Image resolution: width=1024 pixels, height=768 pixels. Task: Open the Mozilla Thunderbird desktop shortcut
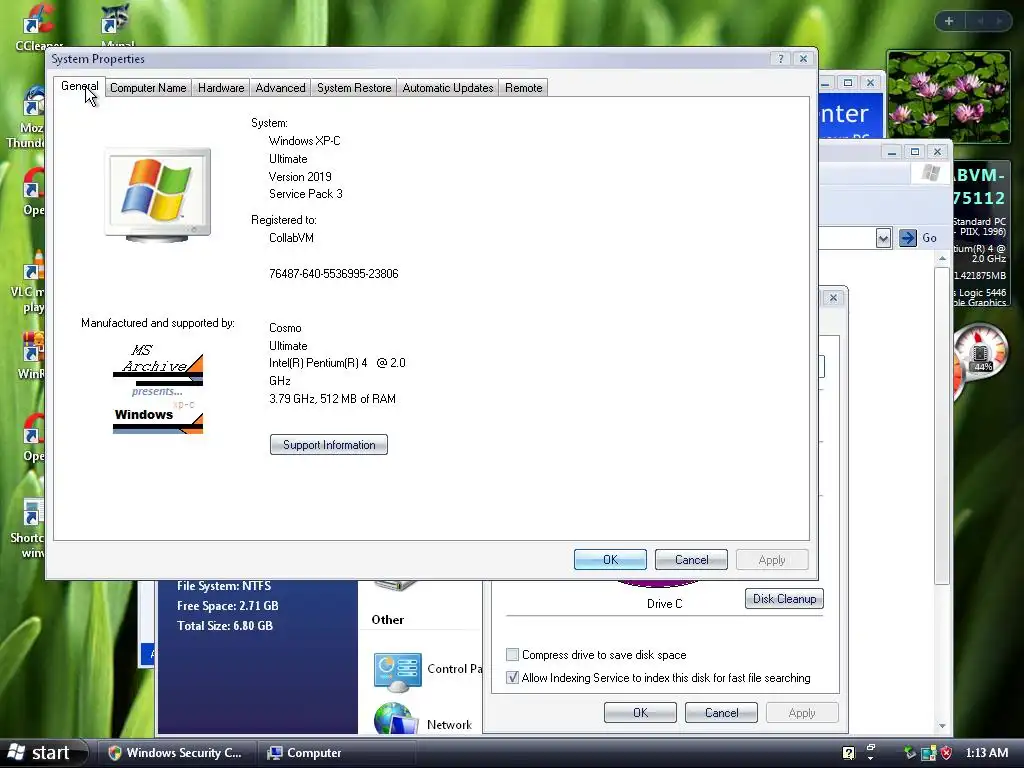click(29, 118)
